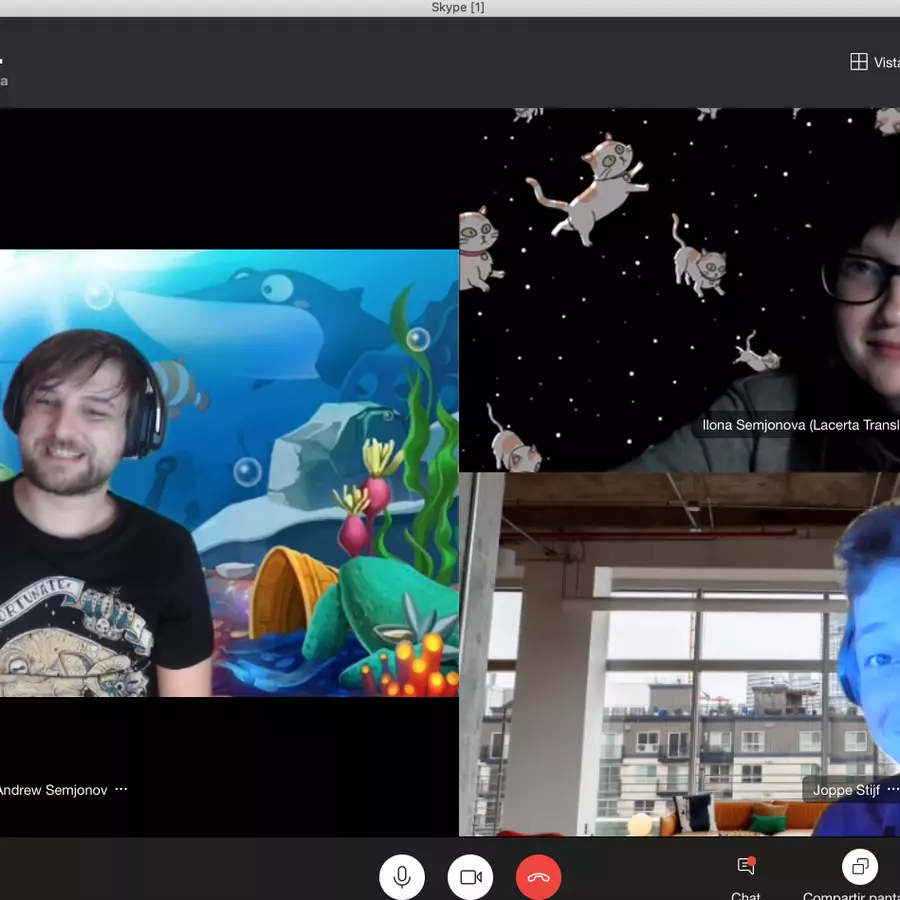Turn off the camera with video button
The width and height of the screenshot is (900, 900).
point(471,877)
